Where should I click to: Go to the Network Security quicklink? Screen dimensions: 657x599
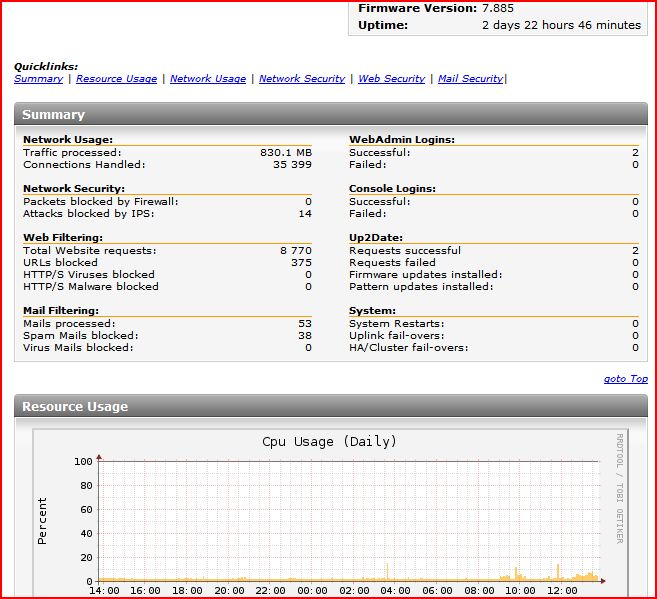302,79
